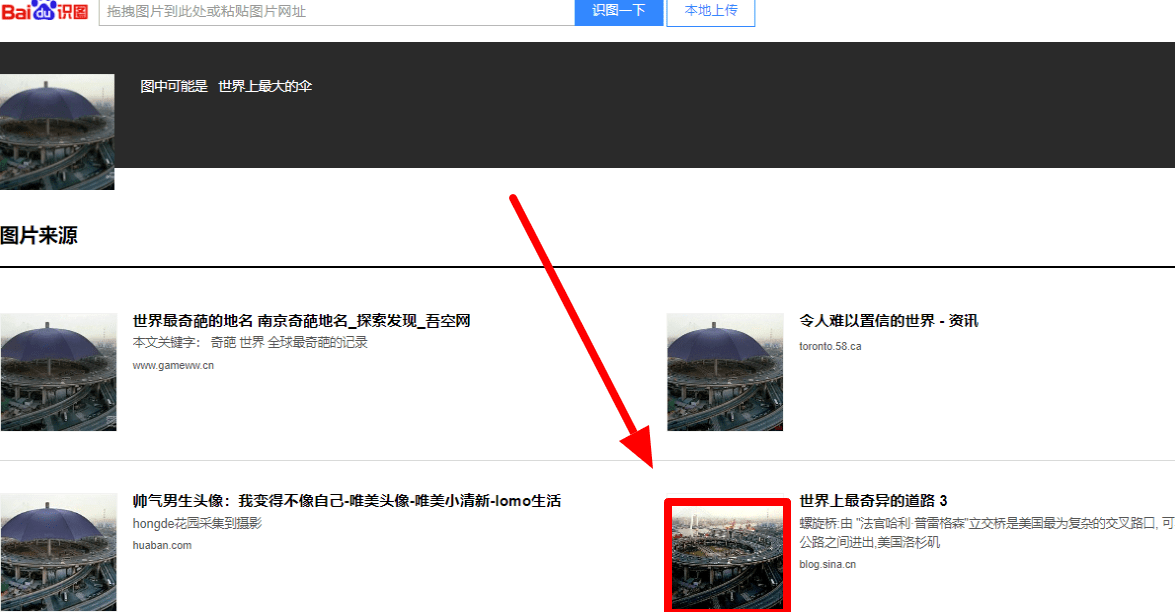The height and width of the screenshot is (612, 1175).
Task: Select the 世界上最大的伞 guess text
Action: tap(265, 87)
